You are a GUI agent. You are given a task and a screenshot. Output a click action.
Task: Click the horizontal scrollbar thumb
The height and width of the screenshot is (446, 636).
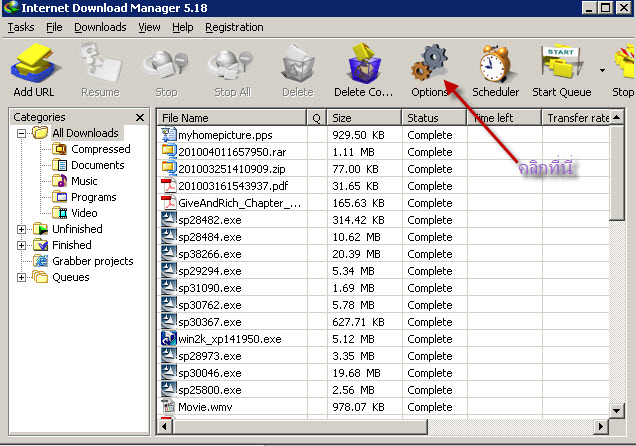300,427
